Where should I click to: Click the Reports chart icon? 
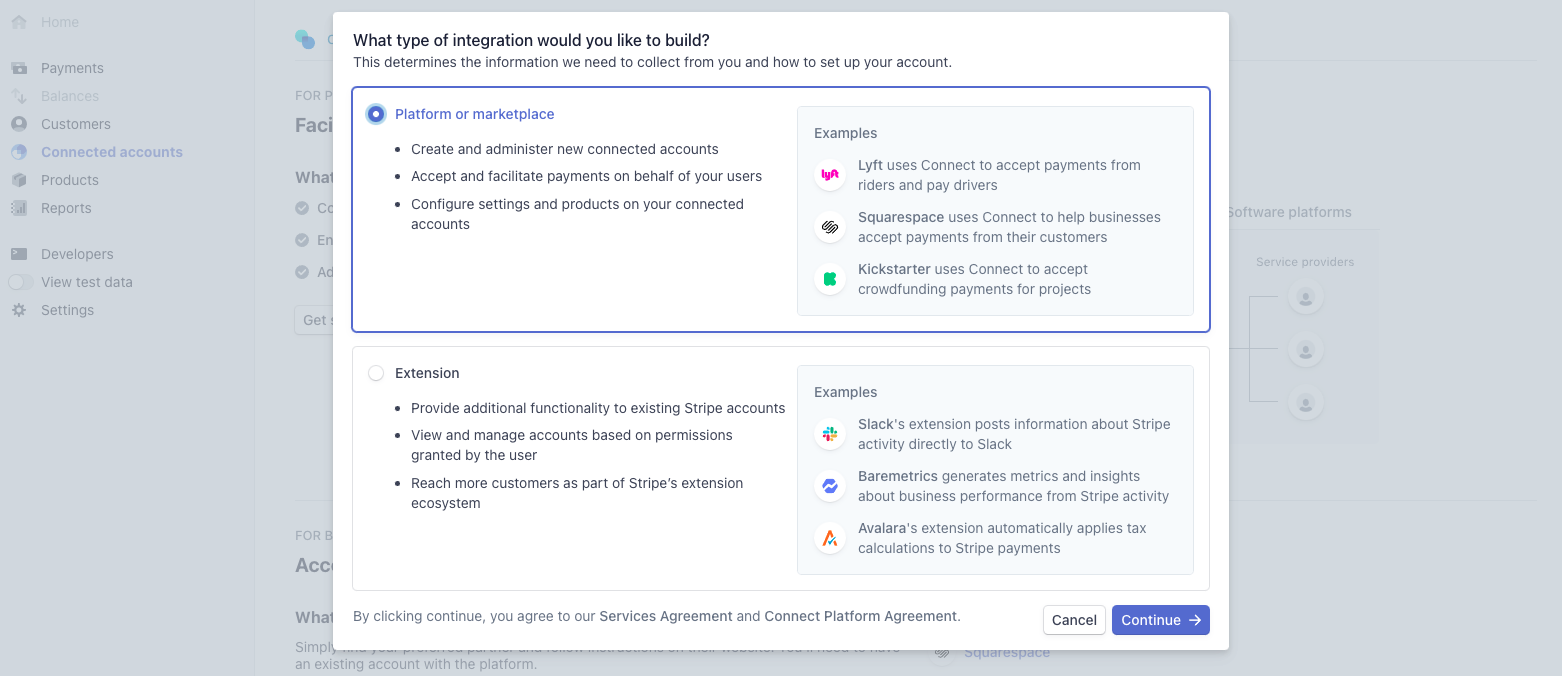(19, 208)
